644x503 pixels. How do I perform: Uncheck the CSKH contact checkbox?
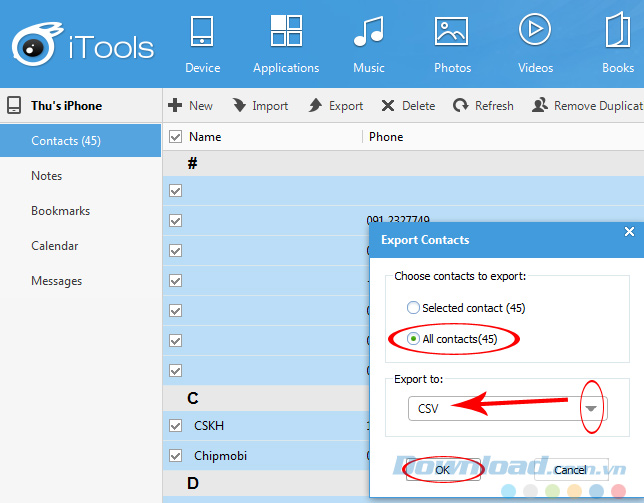tap(176, 426)
